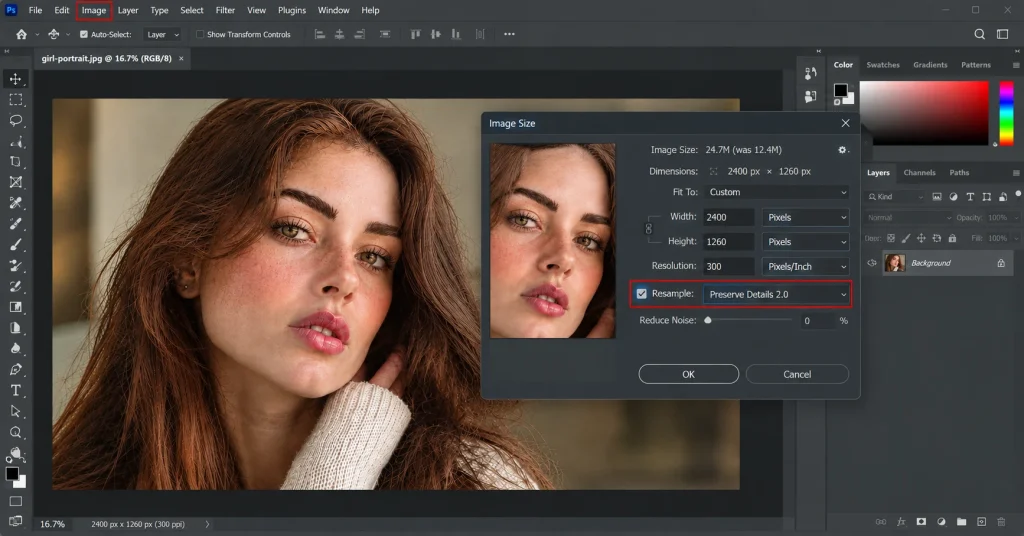Toggle the width-height constrain link
The width and height of the screenshot is (1024, 536).
pyautogui.click(x=648, y=229)
